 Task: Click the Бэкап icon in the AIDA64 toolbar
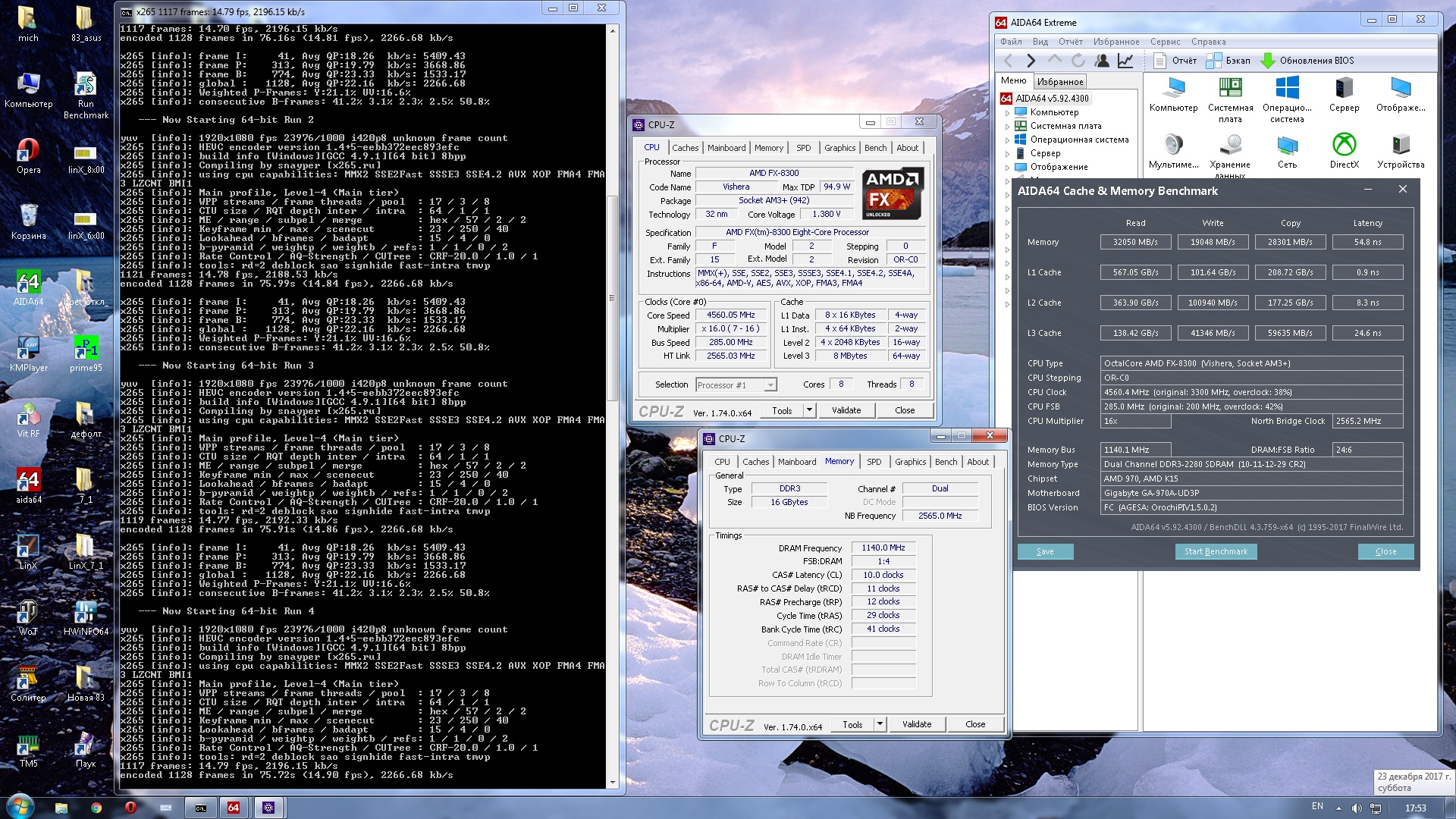click(1214, 61)
